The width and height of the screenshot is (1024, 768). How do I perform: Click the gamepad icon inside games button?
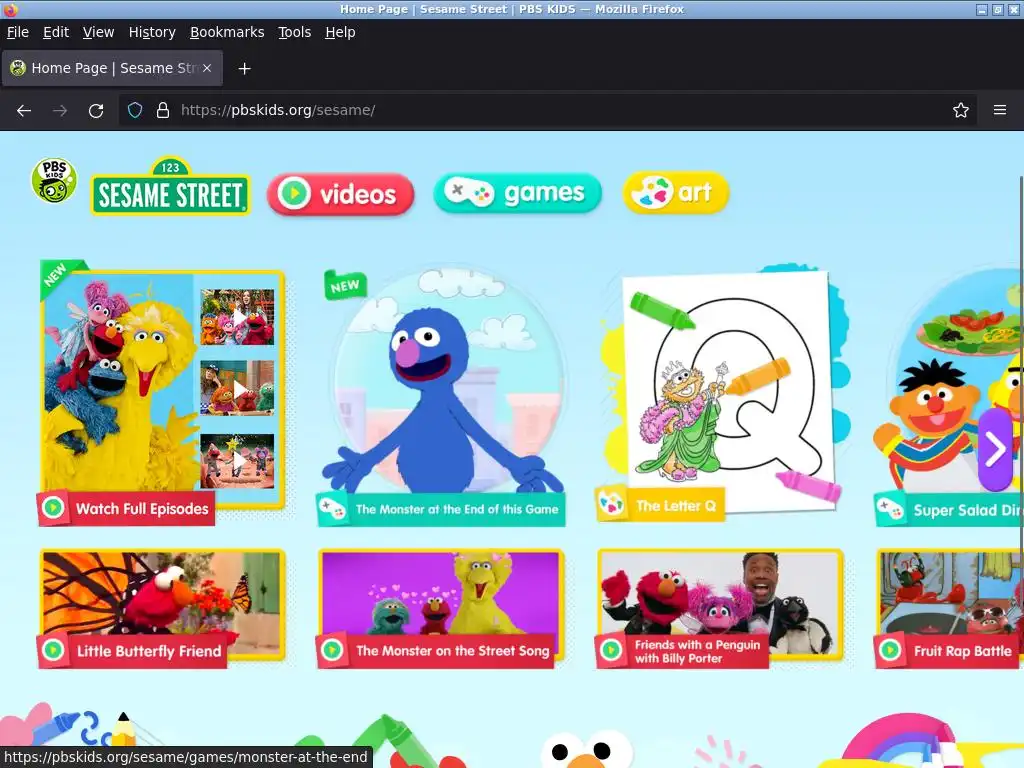coord(469,192)
